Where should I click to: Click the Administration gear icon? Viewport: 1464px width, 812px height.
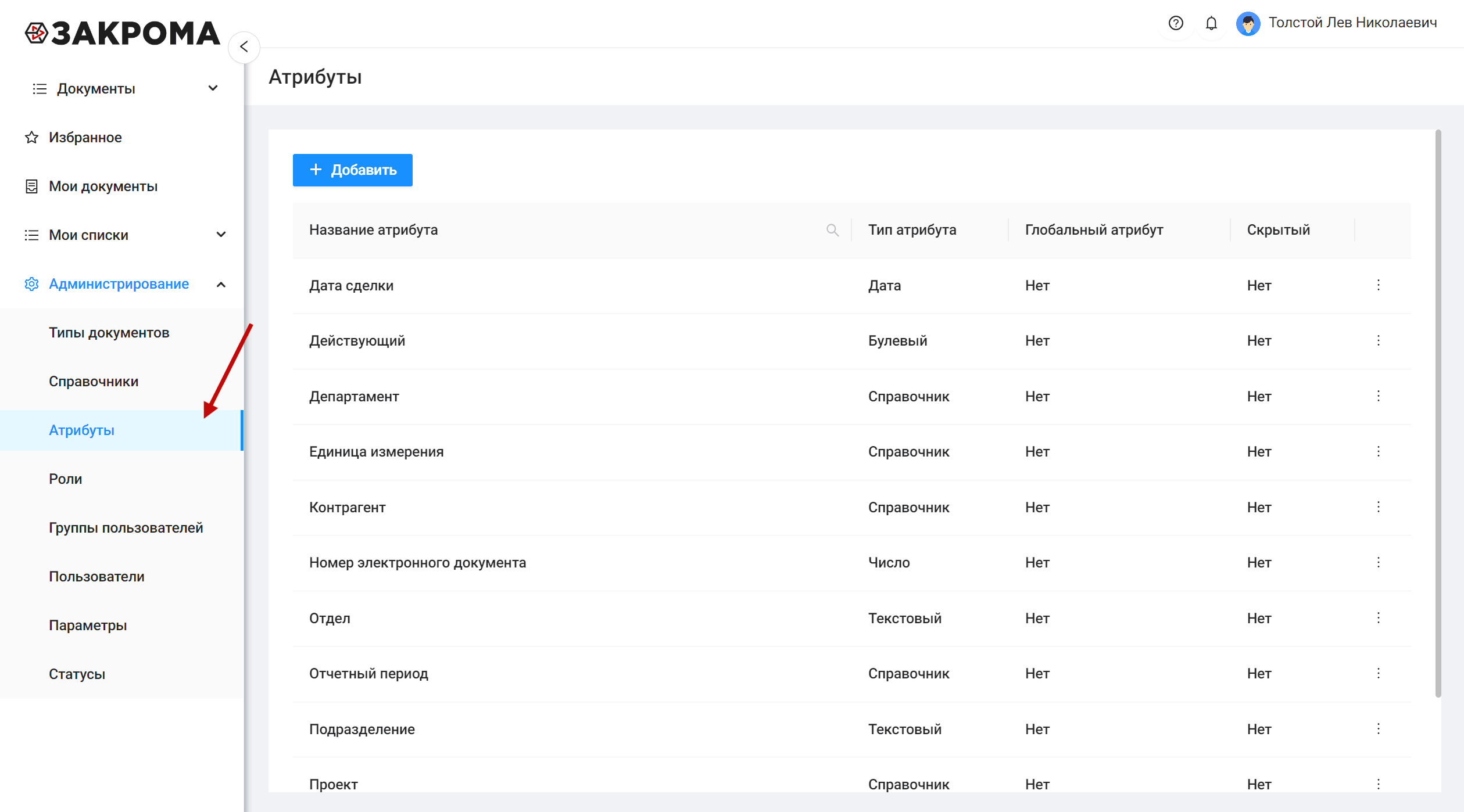31,284
